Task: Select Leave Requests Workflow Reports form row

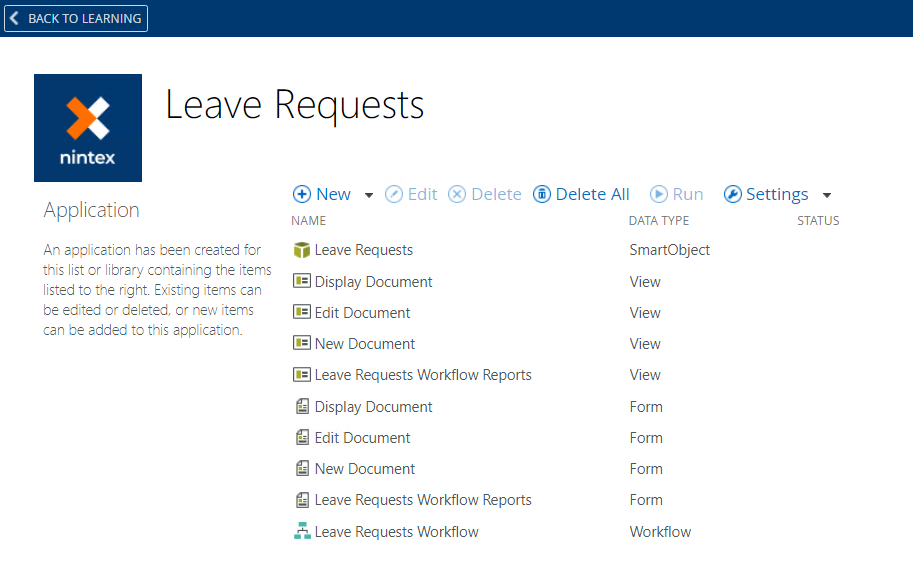Action: pyautogui.click(x=423, y=500)
